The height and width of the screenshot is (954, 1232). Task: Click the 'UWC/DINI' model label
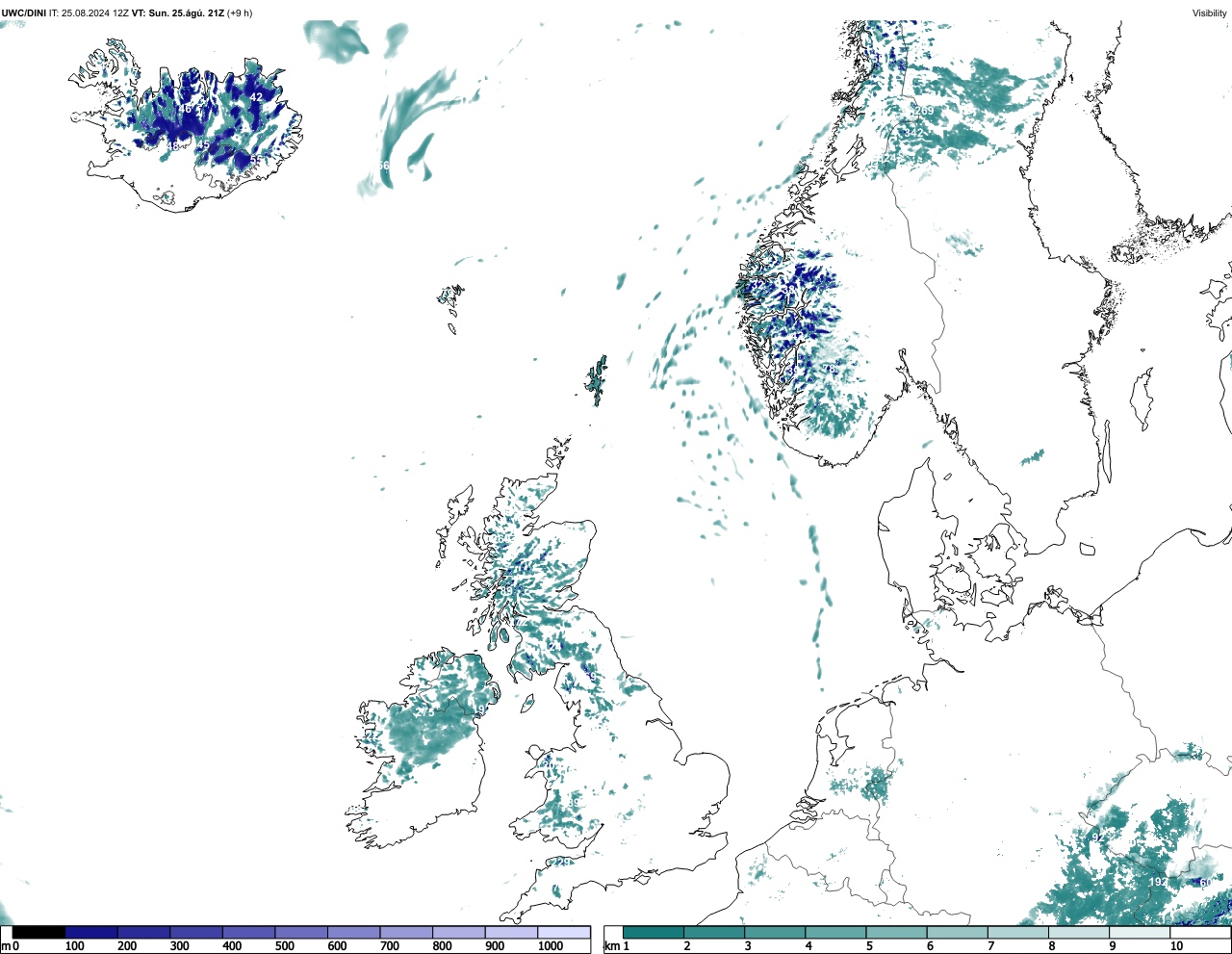click(24, 13)
